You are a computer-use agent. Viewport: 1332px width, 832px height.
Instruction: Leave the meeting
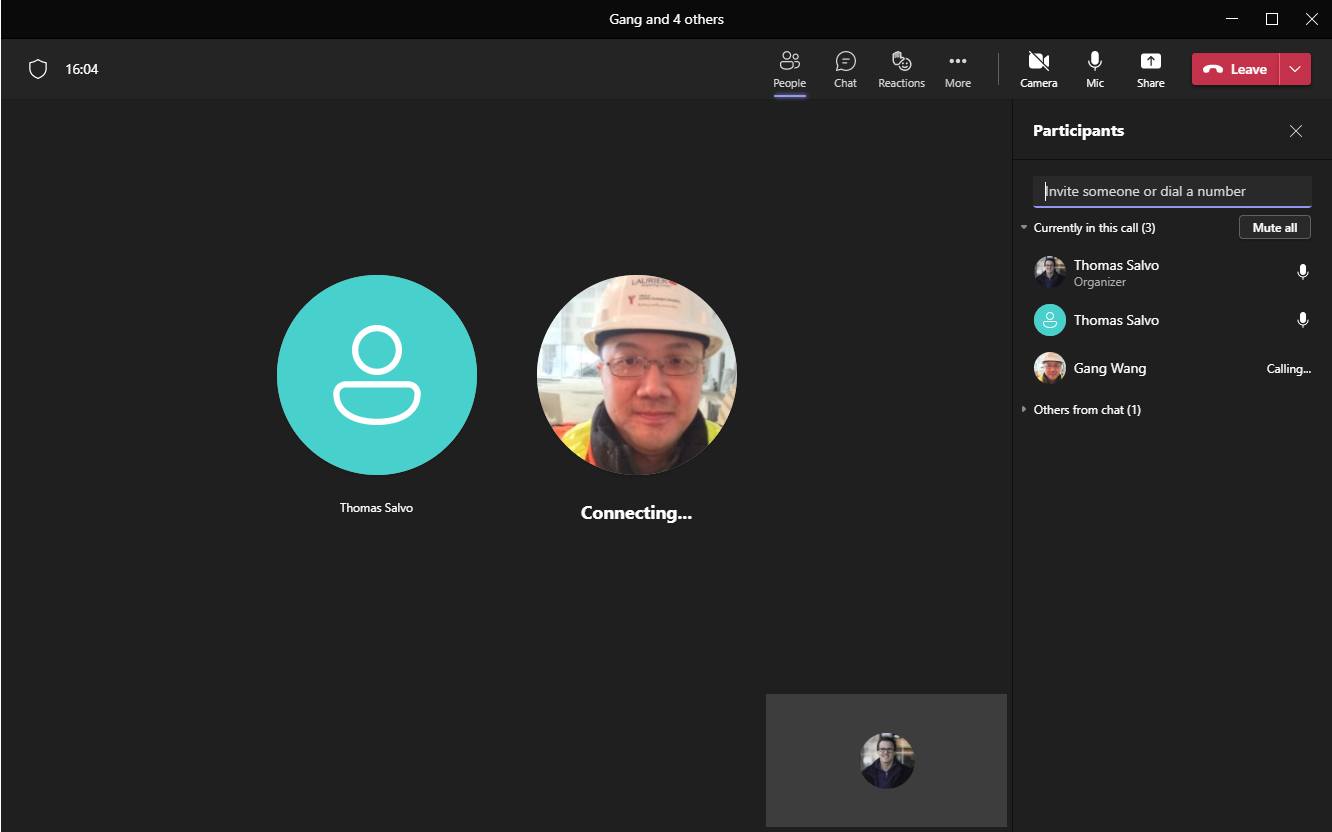tap(1235, 69)
